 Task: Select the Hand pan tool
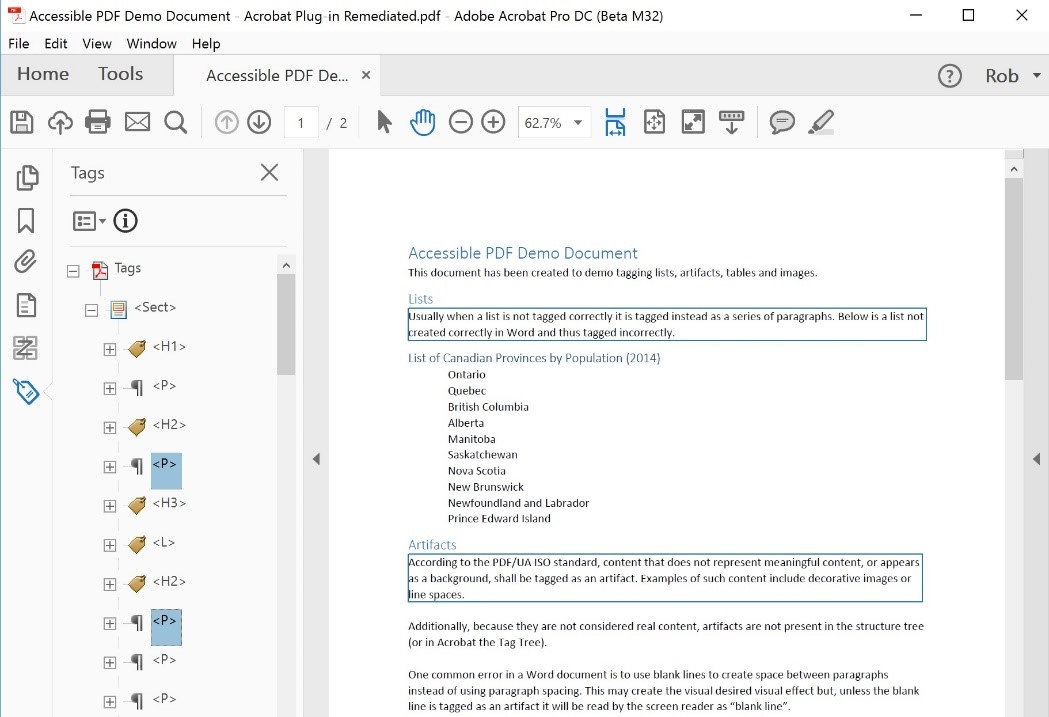pos(423,123)
